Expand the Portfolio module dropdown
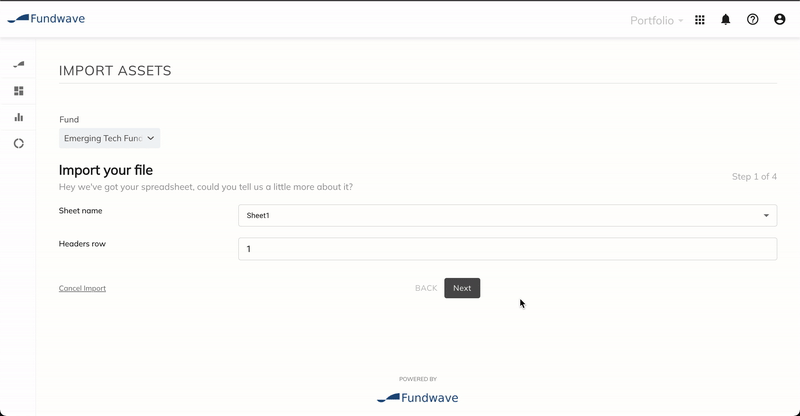 click(657, 20)
